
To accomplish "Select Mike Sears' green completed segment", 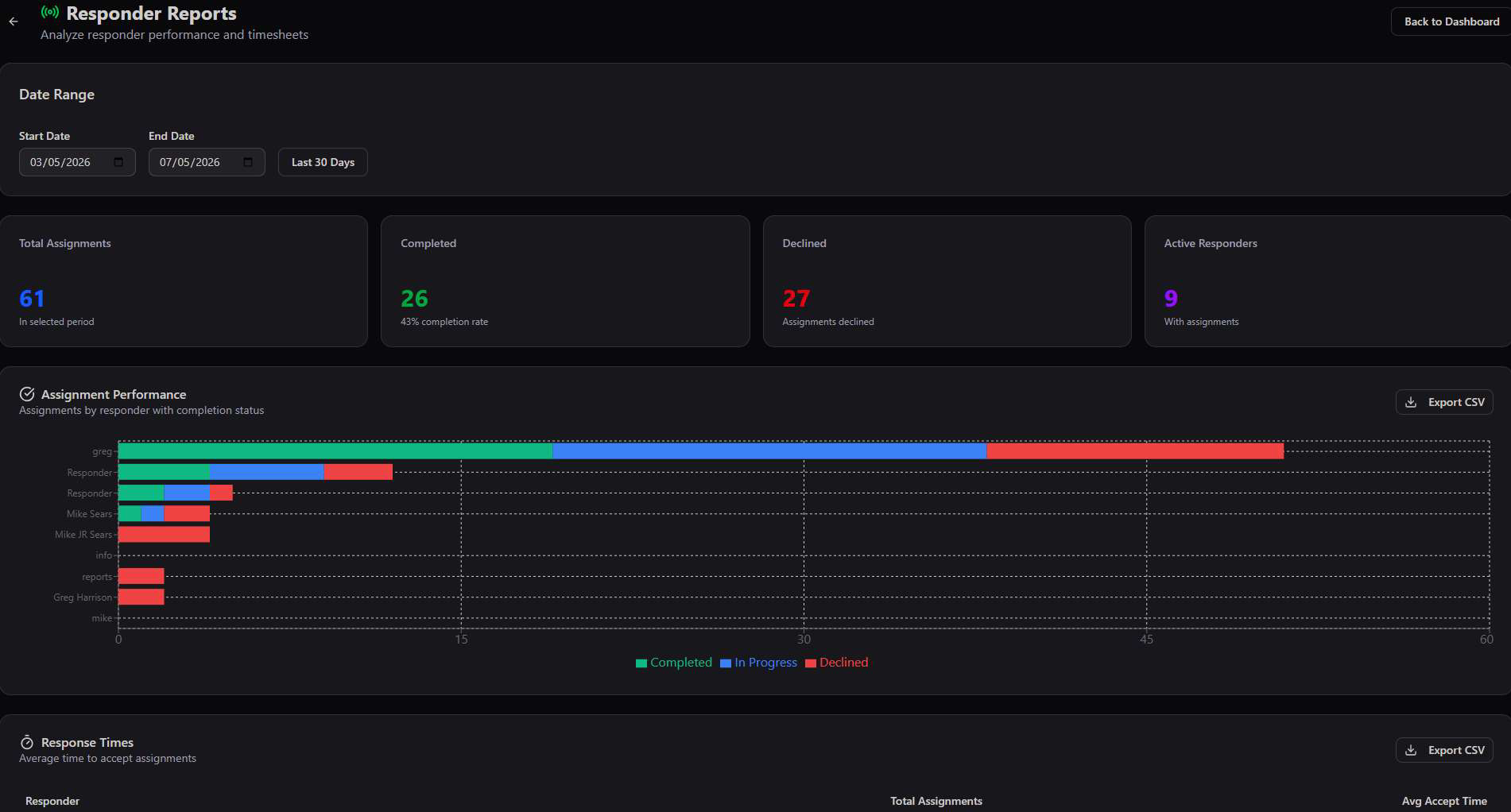I will click(x=130, y=513).
